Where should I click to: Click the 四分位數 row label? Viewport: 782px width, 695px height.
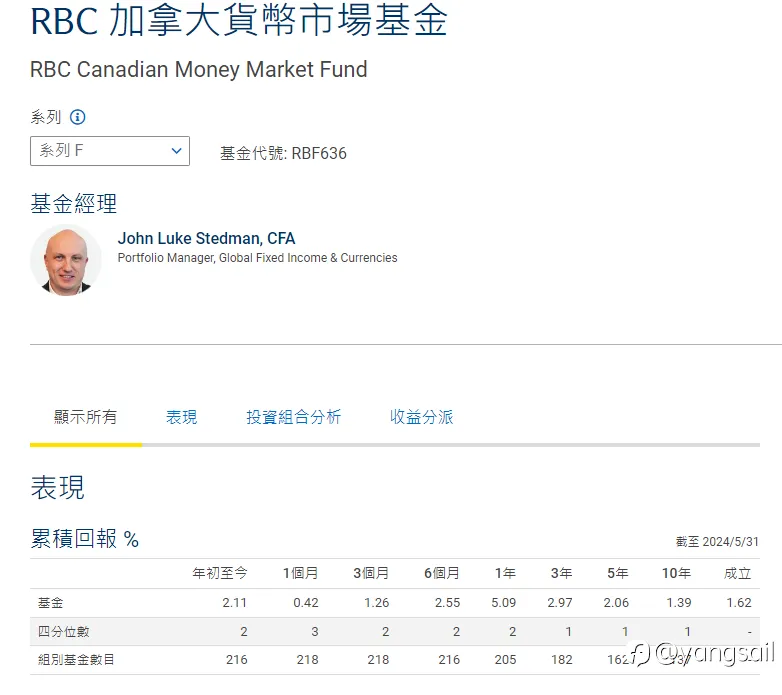tap(64, 632)
